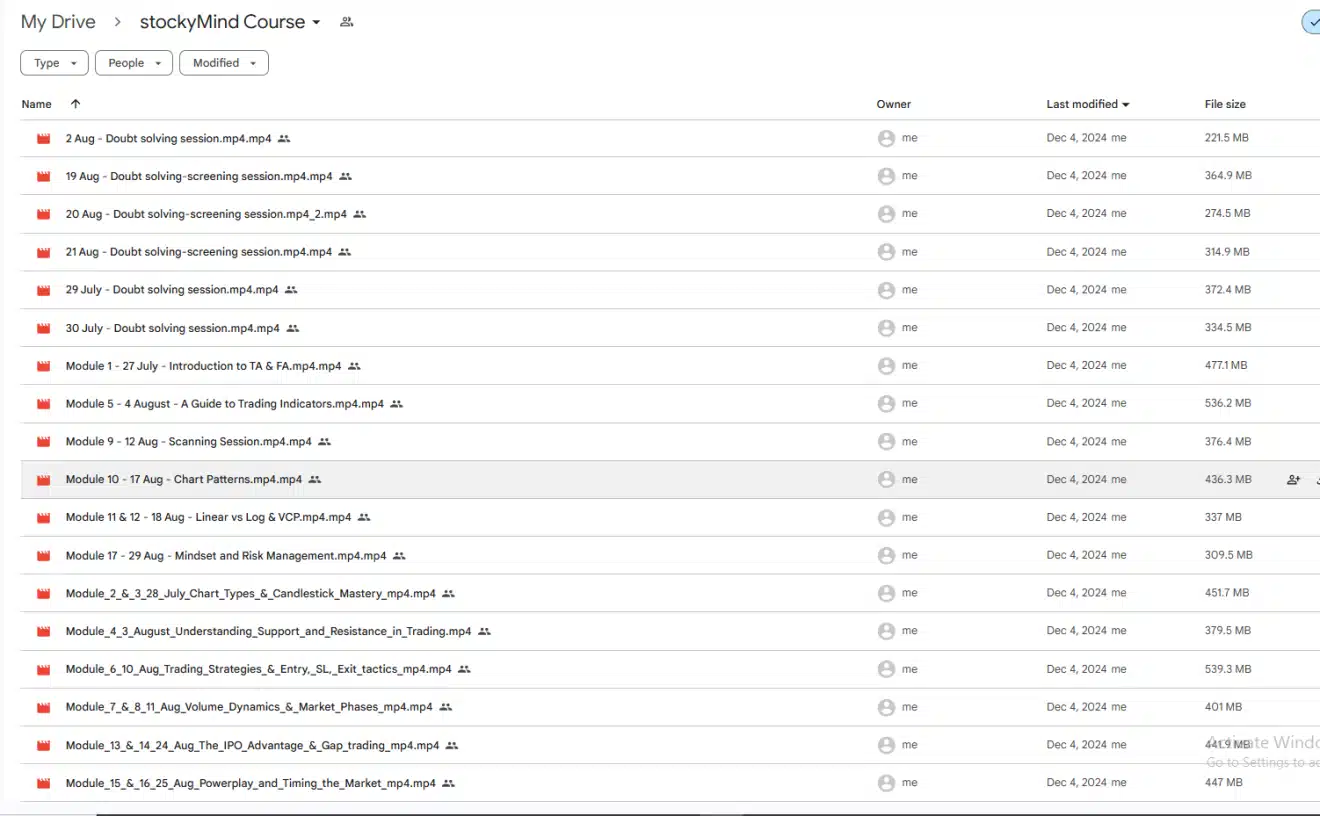Select Module 11 & 12 Linear vs Log & VCP
Viewport: 1320px width, 816px height.
(x=208, y=519)
